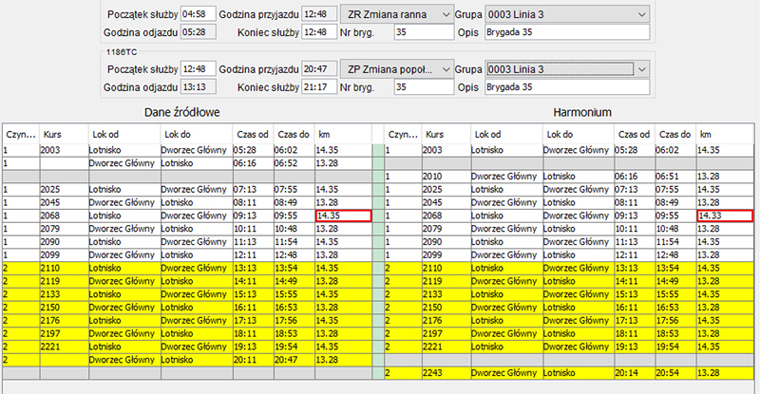Click the Nr bryg. field in first section
Image resolution: width=760 pixels, height=394 pixels.
coord(423,32)
